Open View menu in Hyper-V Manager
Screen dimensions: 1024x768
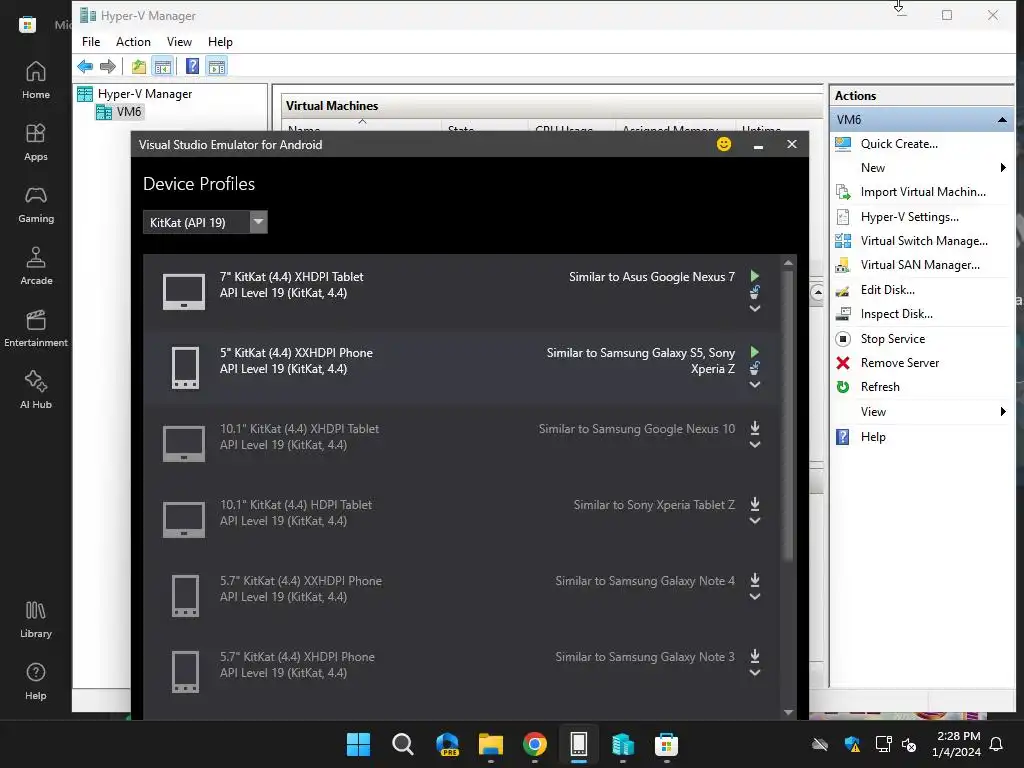(x=179, y=42)
